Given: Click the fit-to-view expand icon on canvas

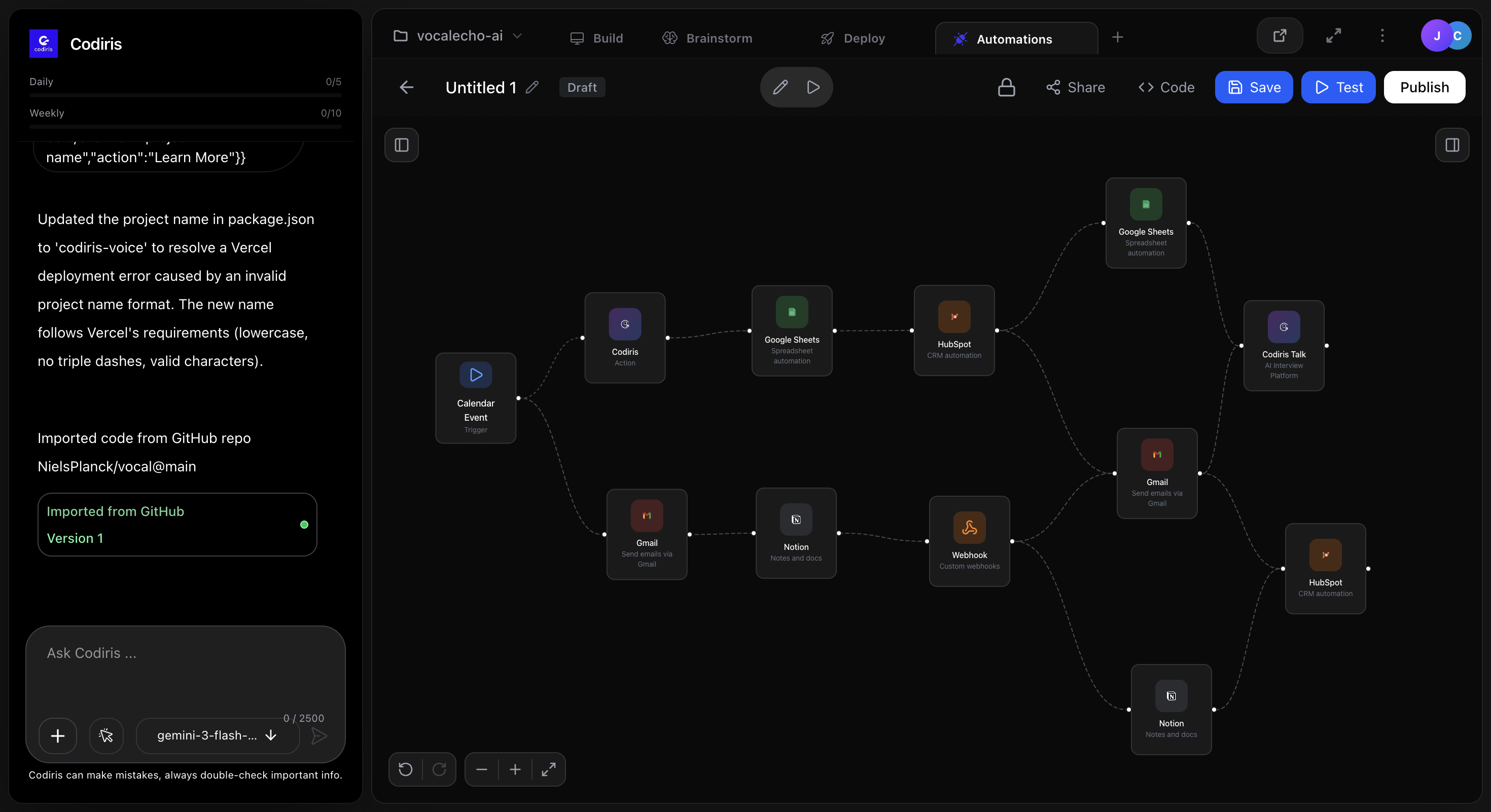Looking at the screenshot, I should (548, 769).
